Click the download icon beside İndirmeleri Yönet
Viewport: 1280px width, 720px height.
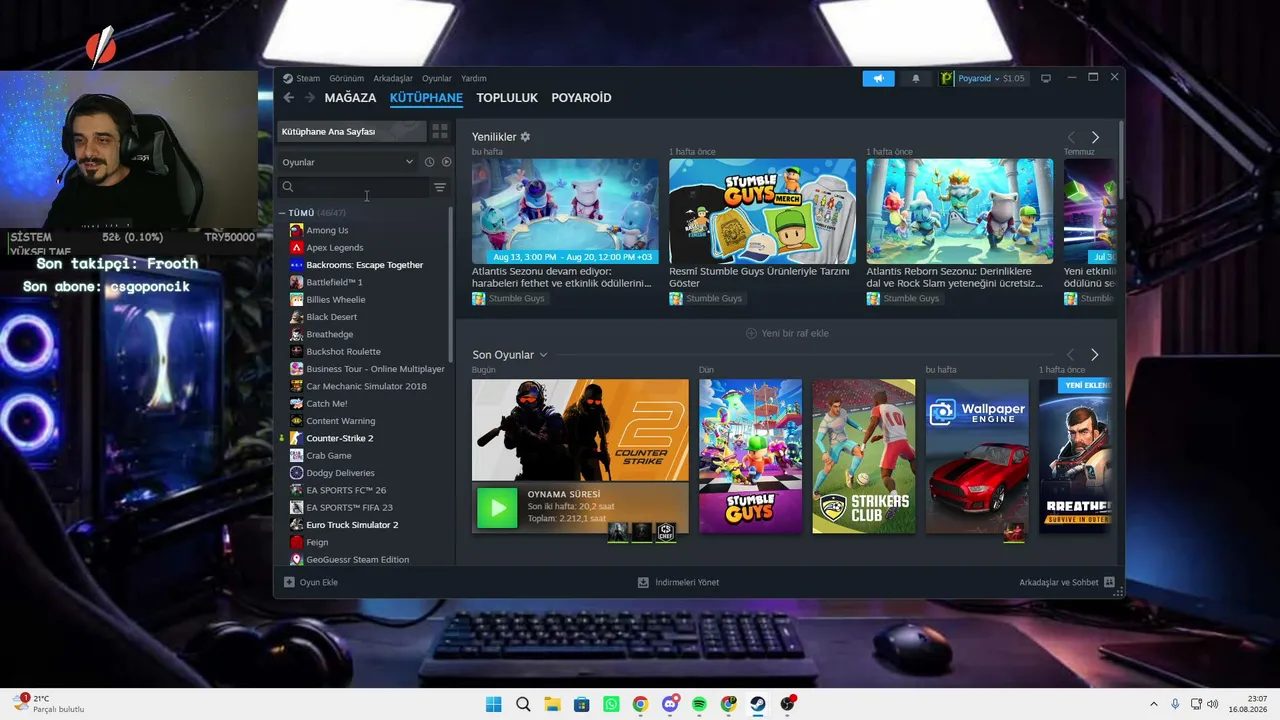click(643, 582)
